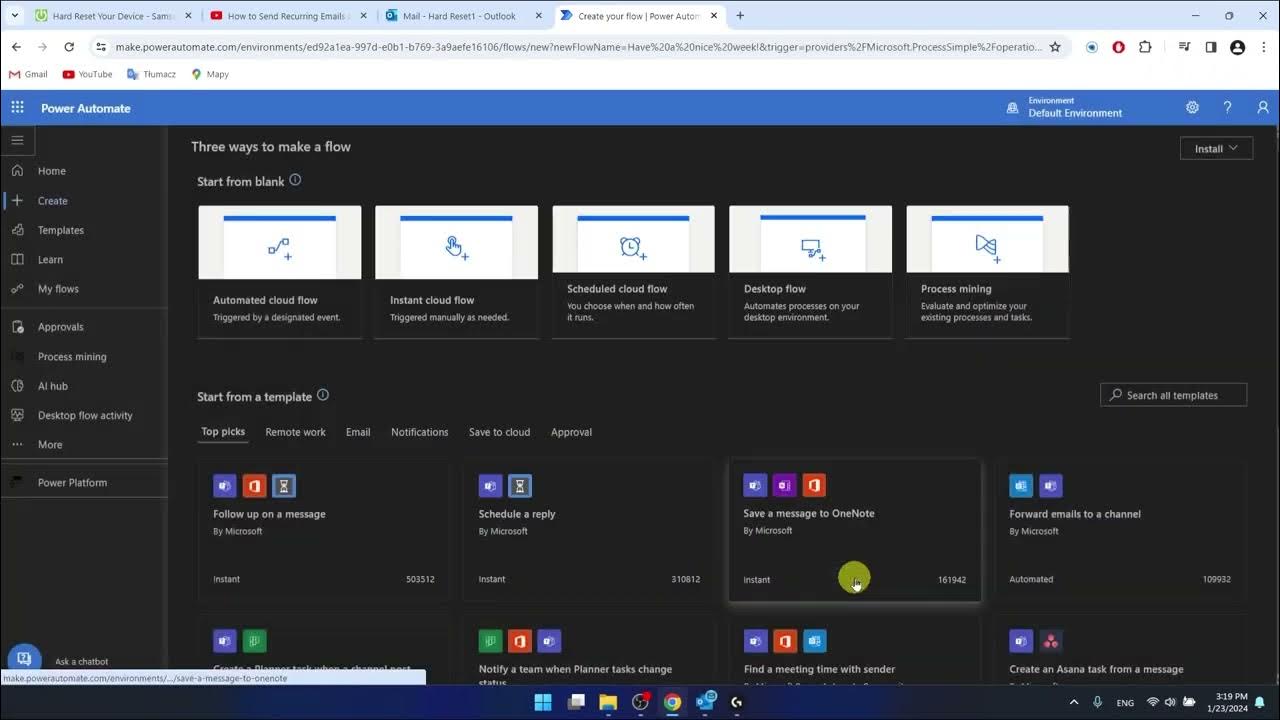Open the Mapy bookmark
Viewport: 1280px width, 720px height.
click(x=210, y=74)
